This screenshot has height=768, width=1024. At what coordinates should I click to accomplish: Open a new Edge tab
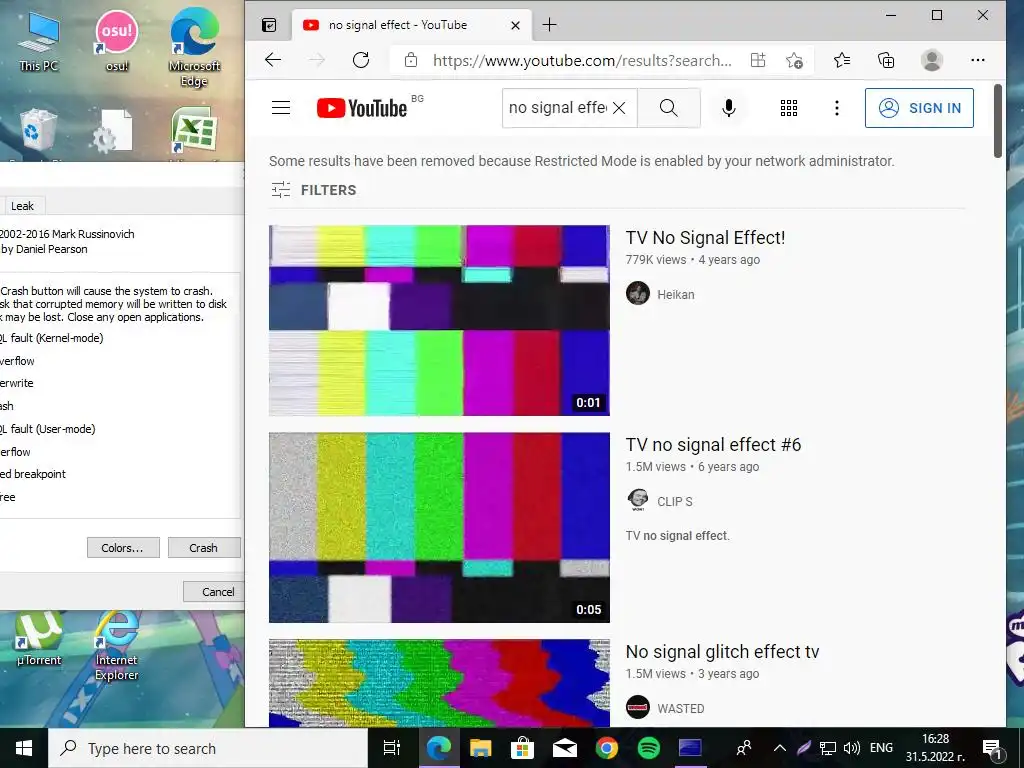pyautogui.click(x=549, y=25)
